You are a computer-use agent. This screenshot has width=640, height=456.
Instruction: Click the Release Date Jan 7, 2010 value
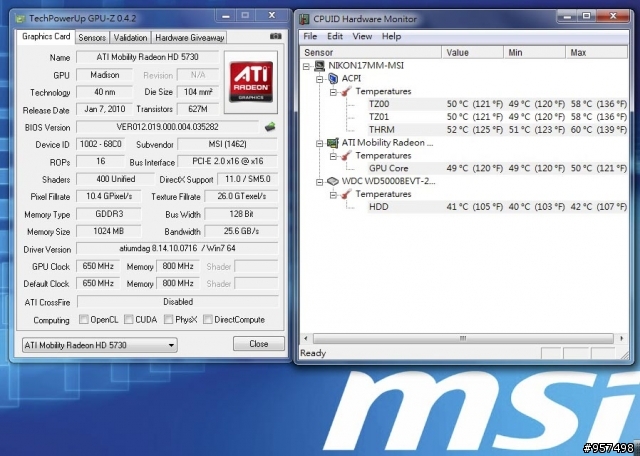pyautogui.click(x=104, y=109)
